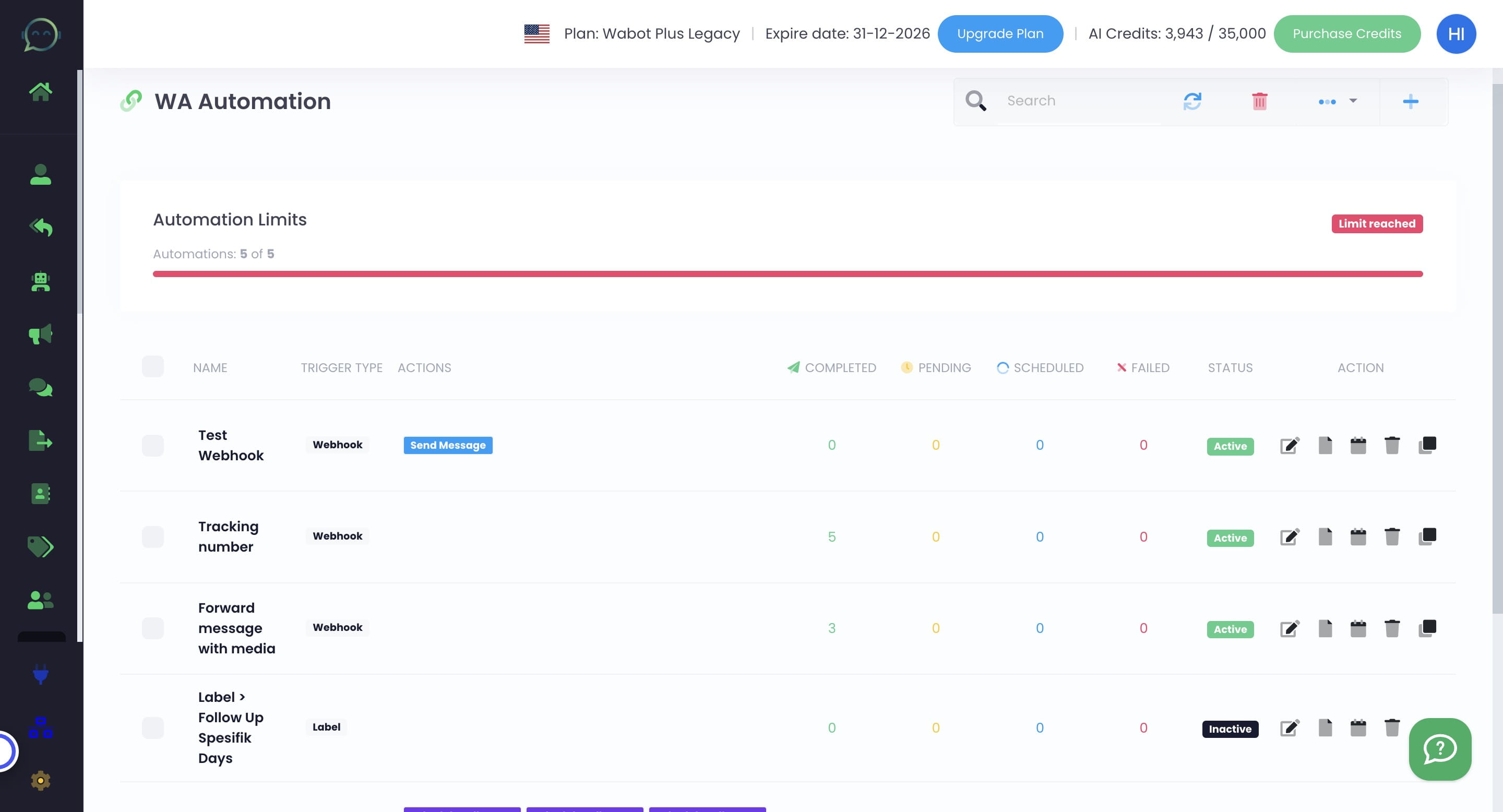The image size is (1503, 812).
Task: Open document log icon for Tracking number
Action: [x=1325, y=536]
